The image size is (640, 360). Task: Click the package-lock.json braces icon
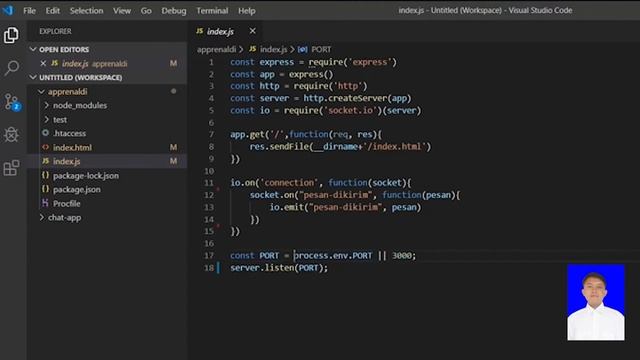pyautogui.click(x=45, y=175)
